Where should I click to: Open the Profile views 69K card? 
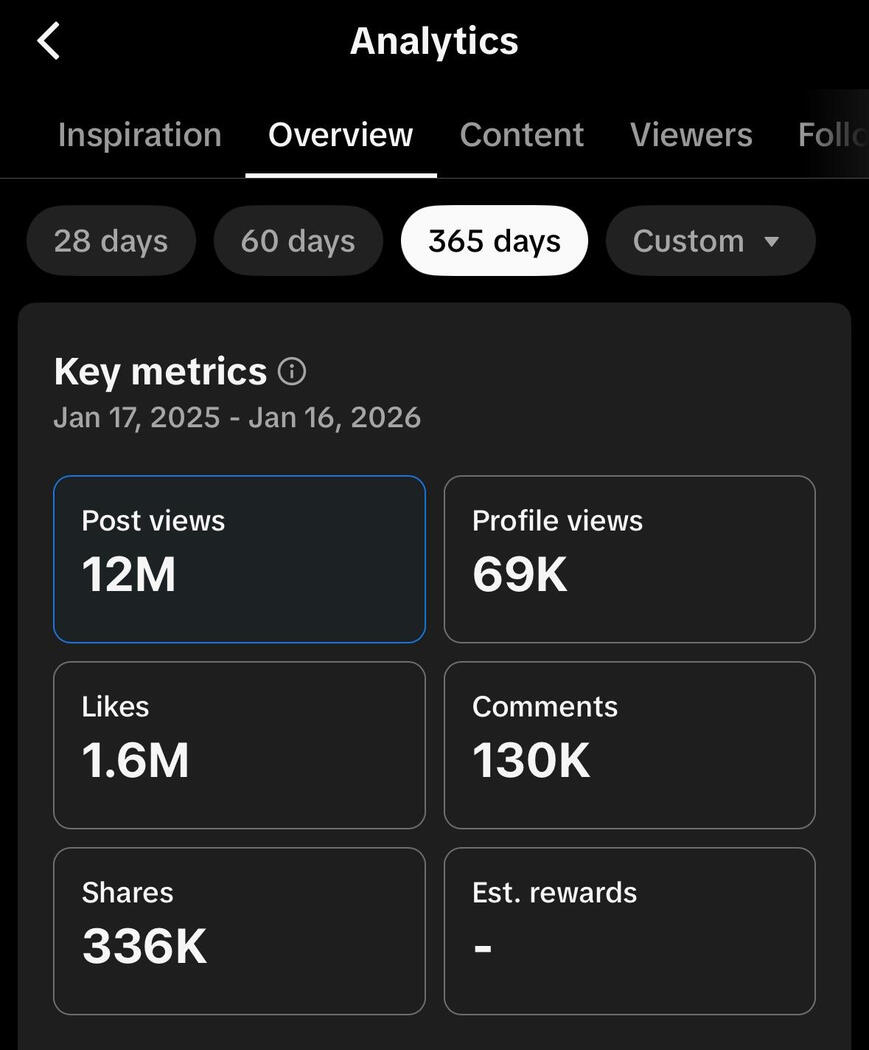pyautogui.click(x=629, y=559)
